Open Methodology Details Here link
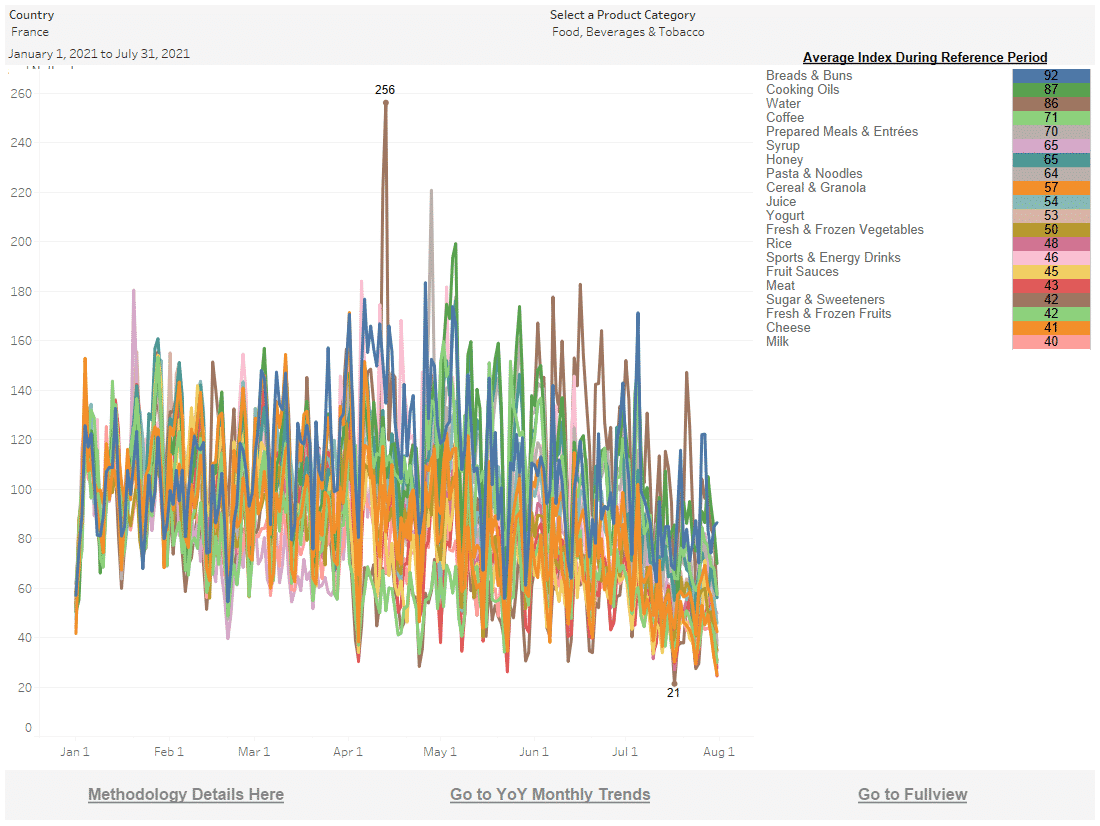Image resolution: width=1100 pixels, height=826 pixels. pyautogui.click(x=186, y=794)
